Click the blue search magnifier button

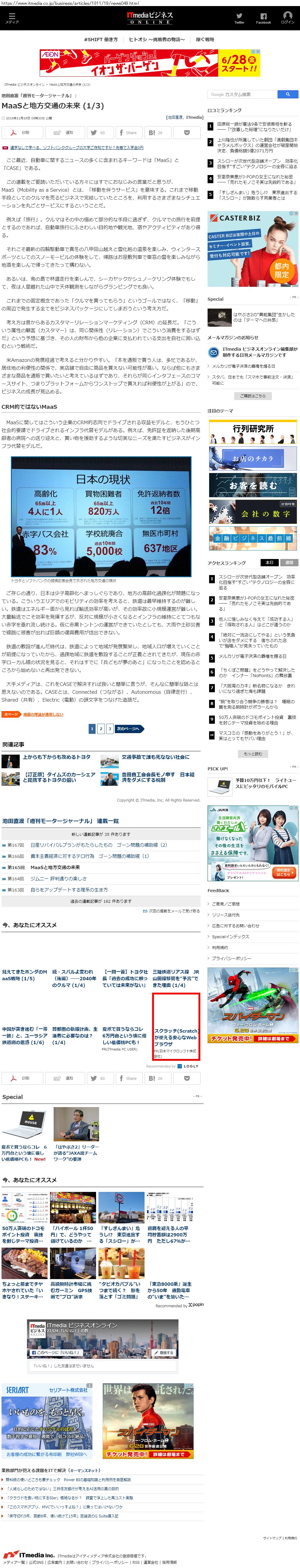[288, 94]
